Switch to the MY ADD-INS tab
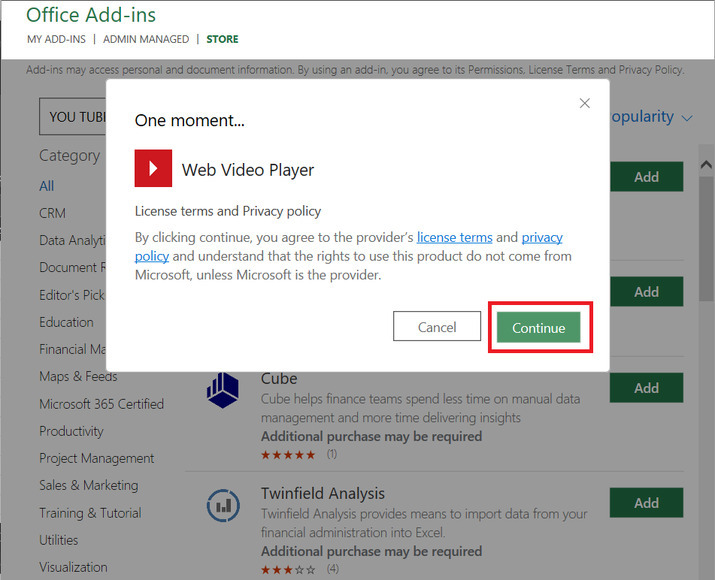This screenshot has height=580, width=715. (x=56, y=39)
